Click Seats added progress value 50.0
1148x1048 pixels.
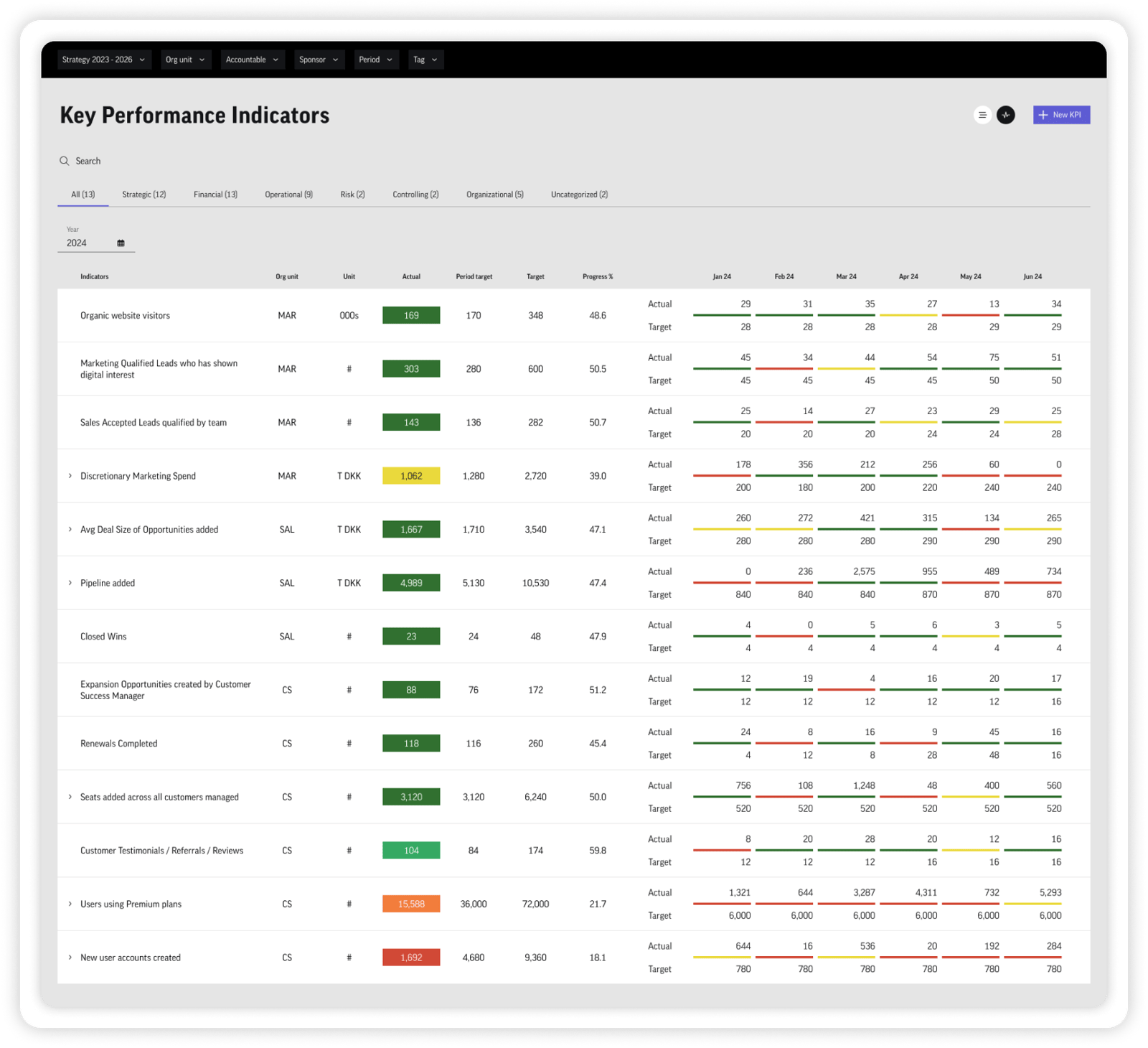click(x=598, y=797)
